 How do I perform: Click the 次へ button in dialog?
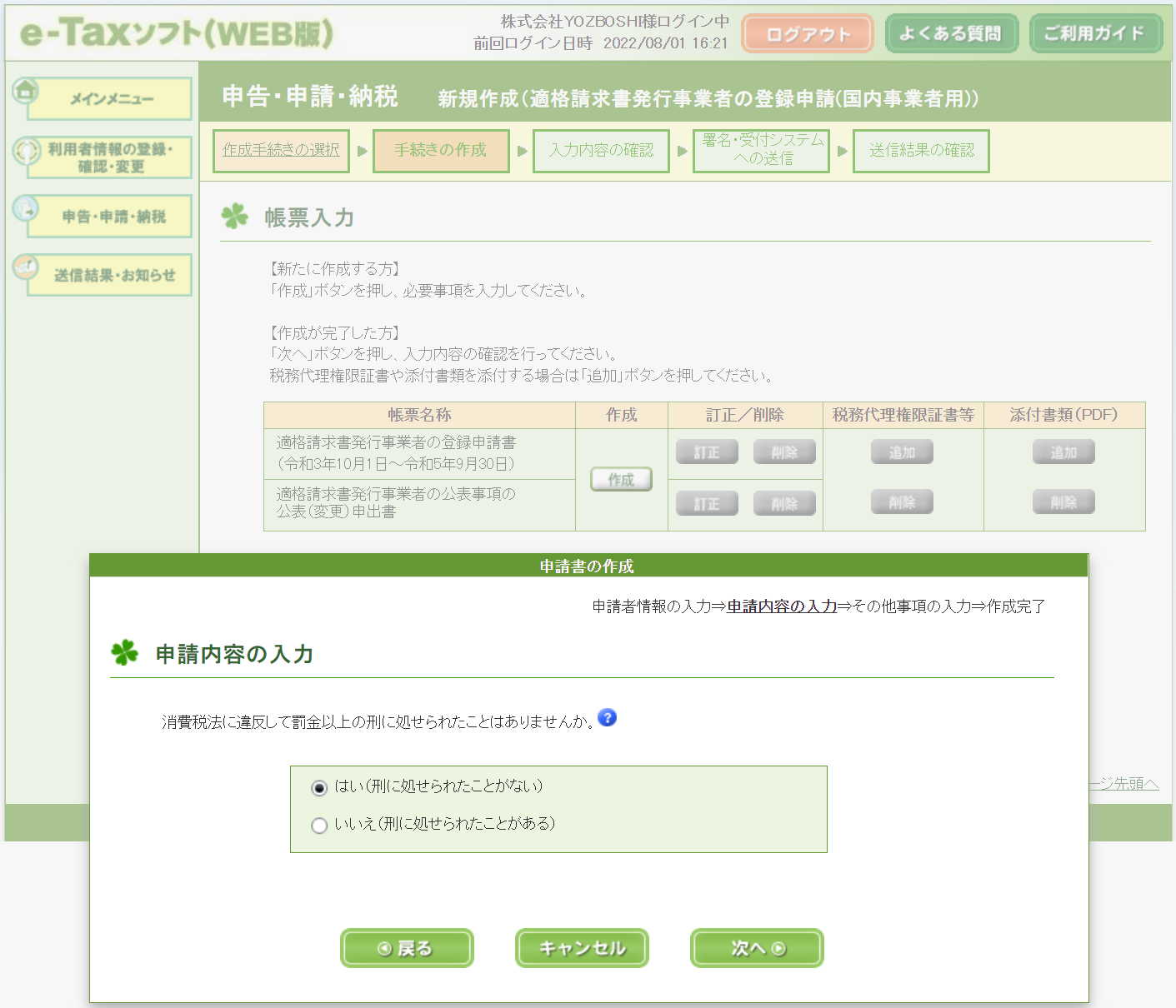757,948
